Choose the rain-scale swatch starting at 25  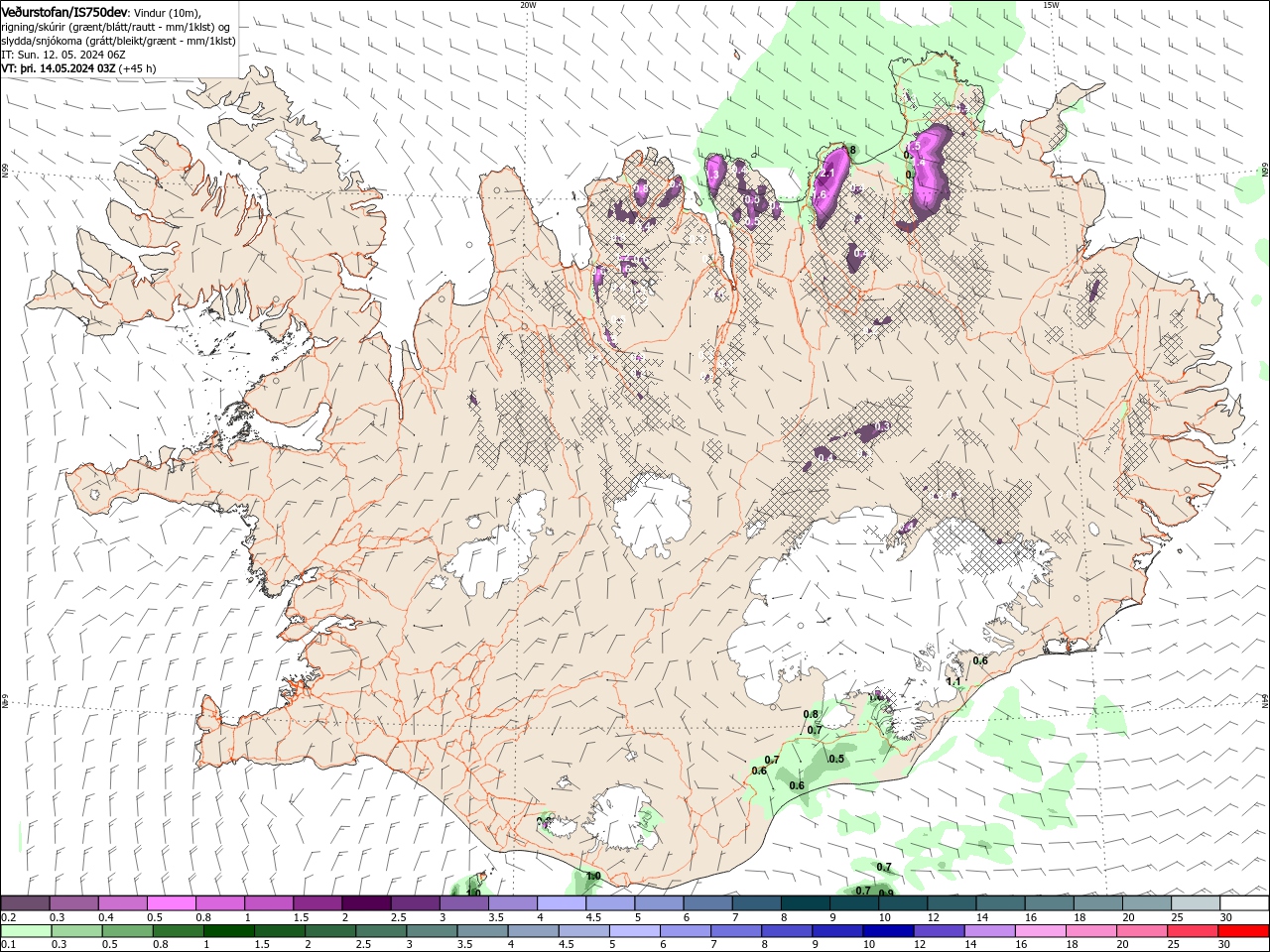(x=1192, y=931)
